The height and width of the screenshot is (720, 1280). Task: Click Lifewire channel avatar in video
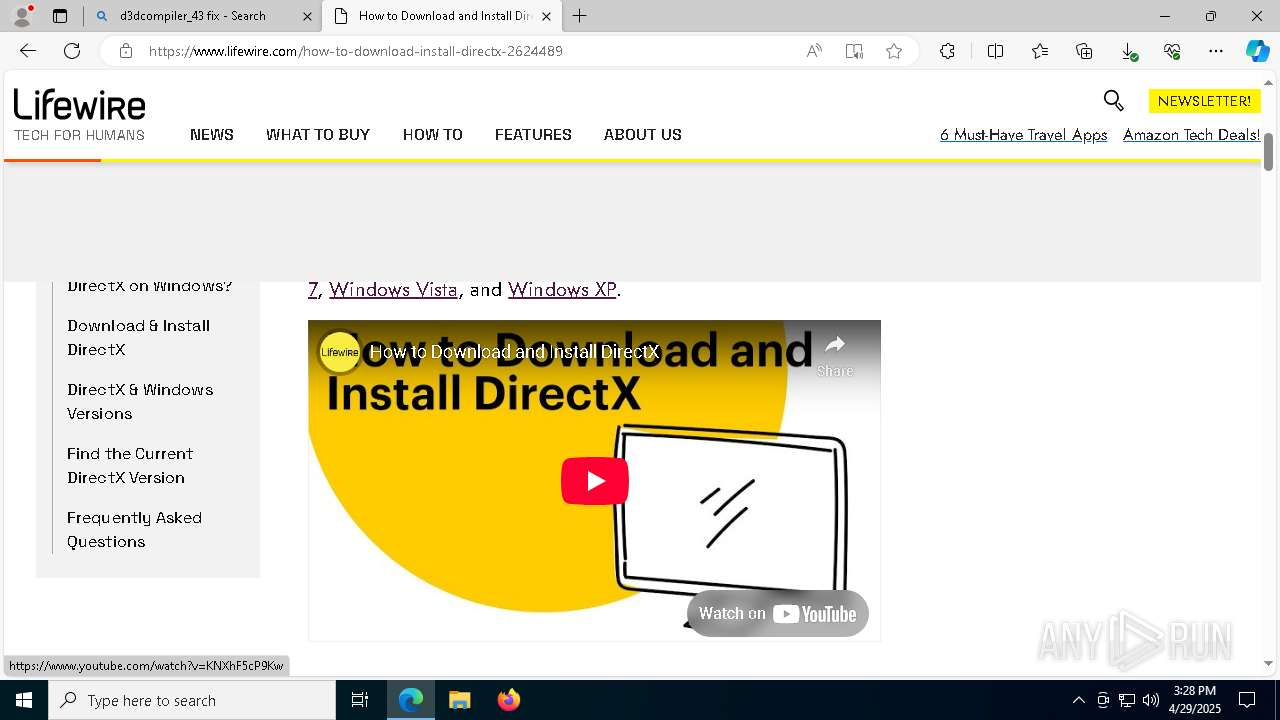[x=340, y=352]
